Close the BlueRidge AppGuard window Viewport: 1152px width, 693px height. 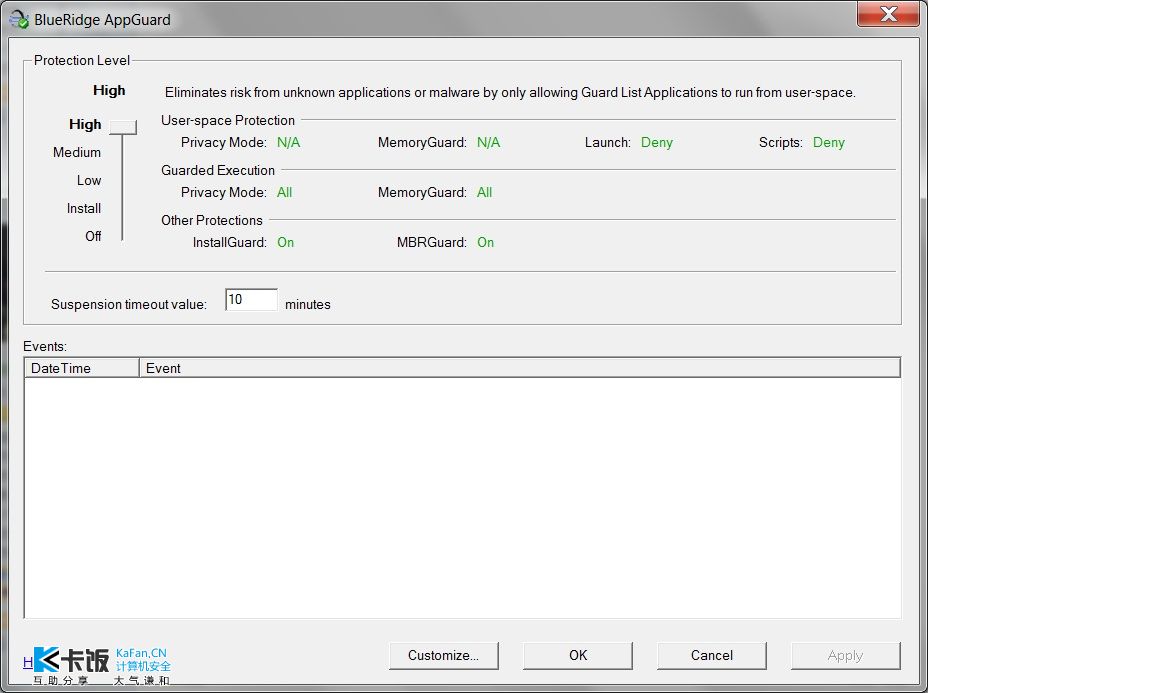888,14
